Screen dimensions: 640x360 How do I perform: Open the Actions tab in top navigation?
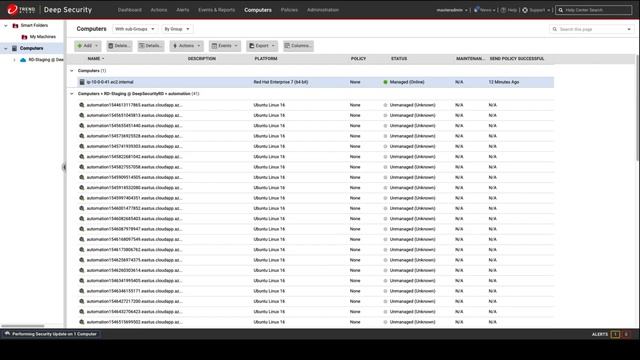pos(159,10)
